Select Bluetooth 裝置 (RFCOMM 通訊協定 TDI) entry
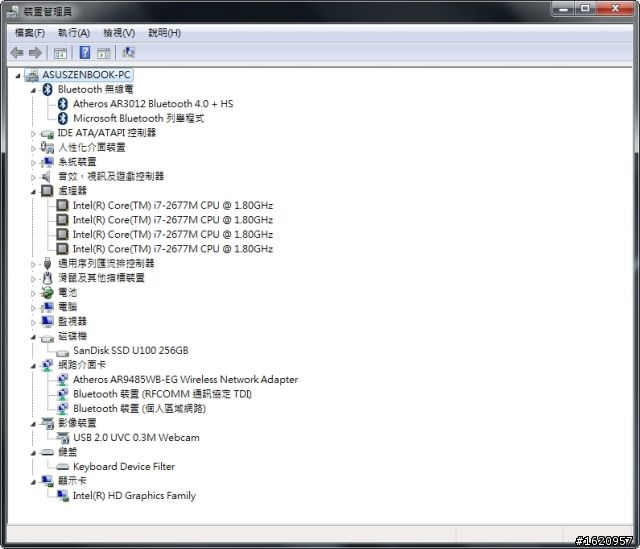Image resolution: width=640 pixels, height=549 pixels. 162,394
